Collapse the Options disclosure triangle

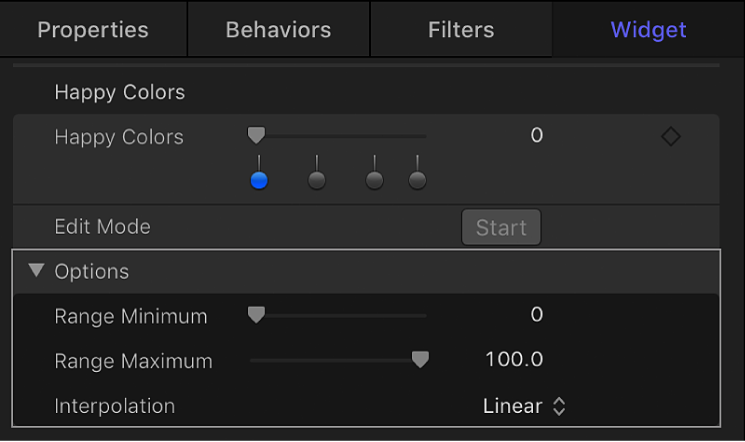(38, 271)
